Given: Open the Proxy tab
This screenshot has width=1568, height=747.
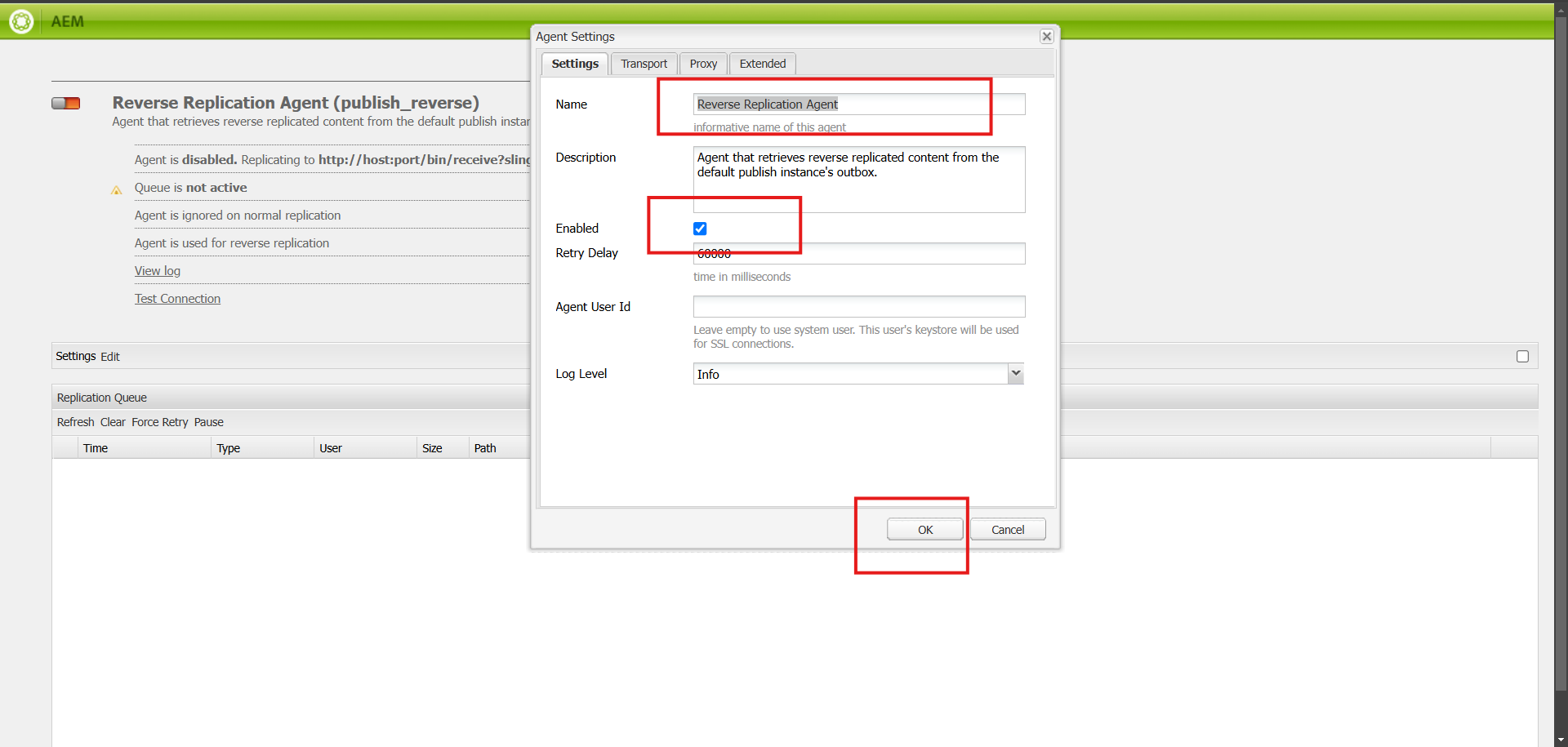Looking at the screenshot, I should tap(703, 64).
